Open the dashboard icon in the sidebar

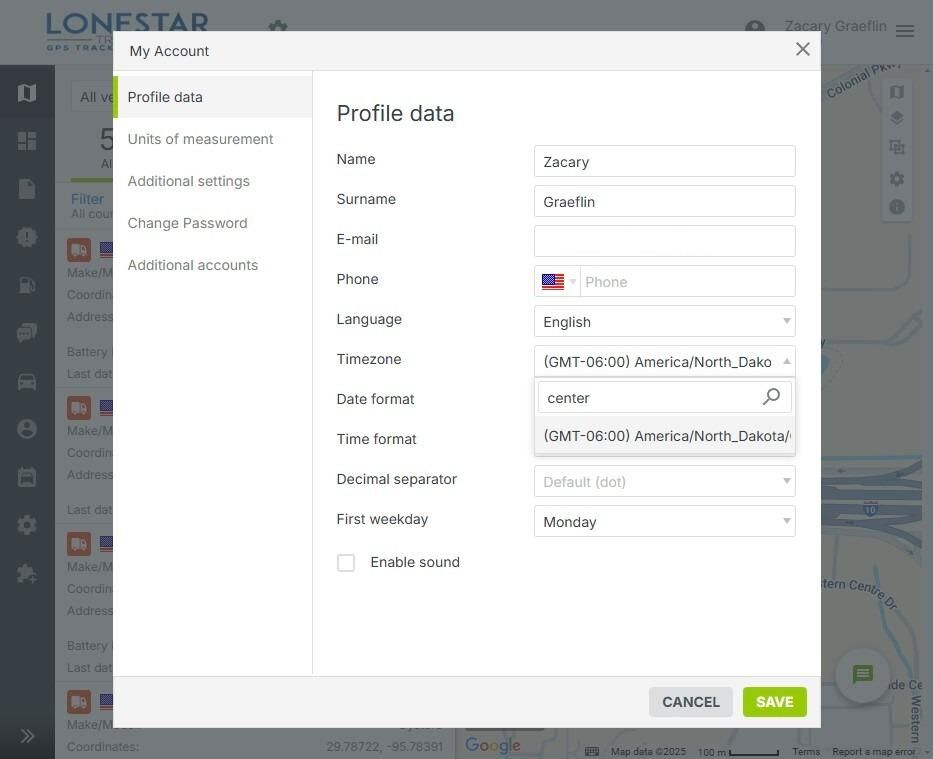pos(27,141)
